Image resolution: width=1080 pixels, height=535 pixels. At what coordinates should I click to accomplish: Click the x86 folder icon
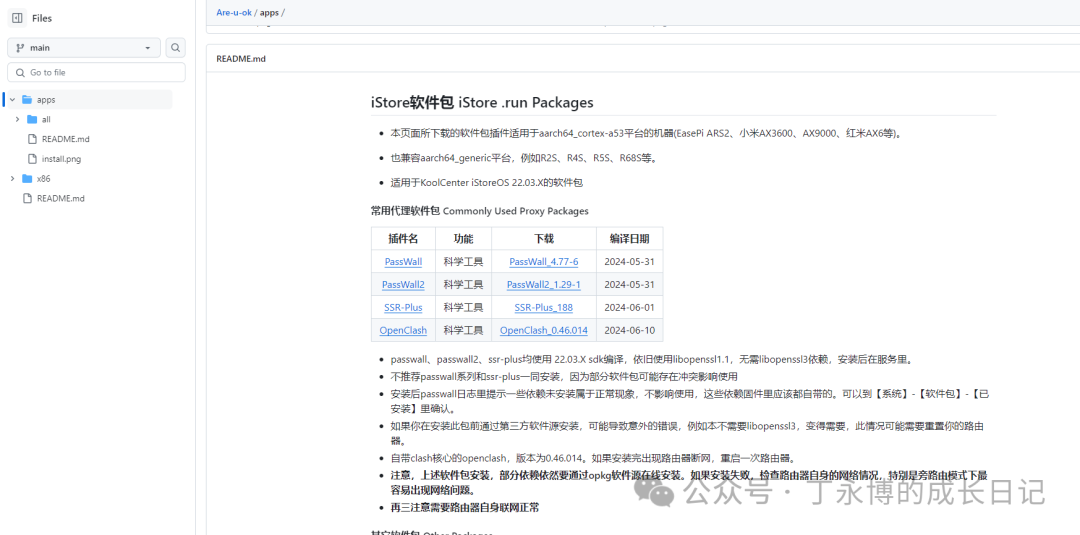[x=27, y=178]
